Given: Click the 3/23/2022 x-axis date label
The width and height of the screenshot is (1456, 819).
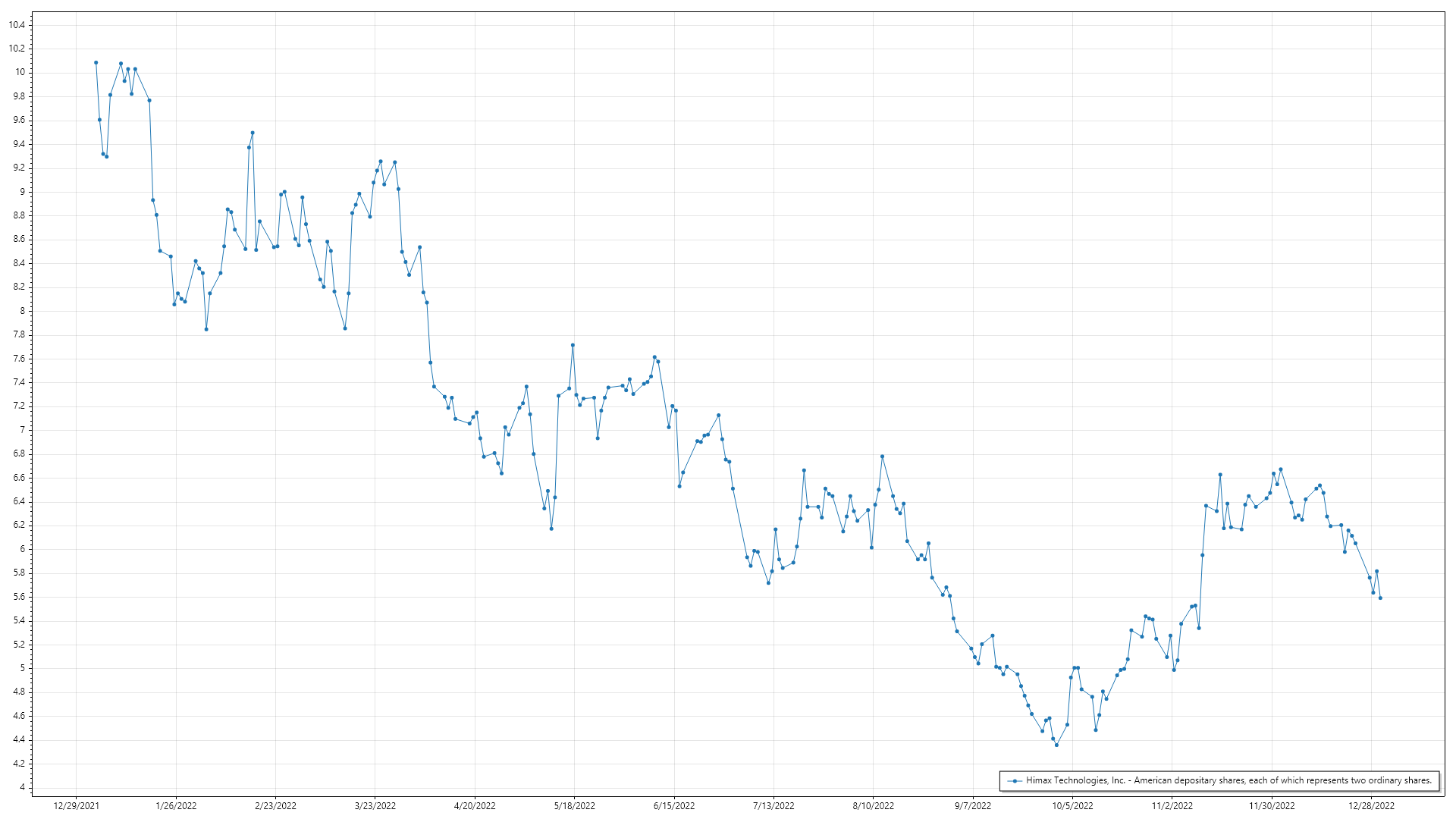Looking at the screenshot, I should pos(375,806).
